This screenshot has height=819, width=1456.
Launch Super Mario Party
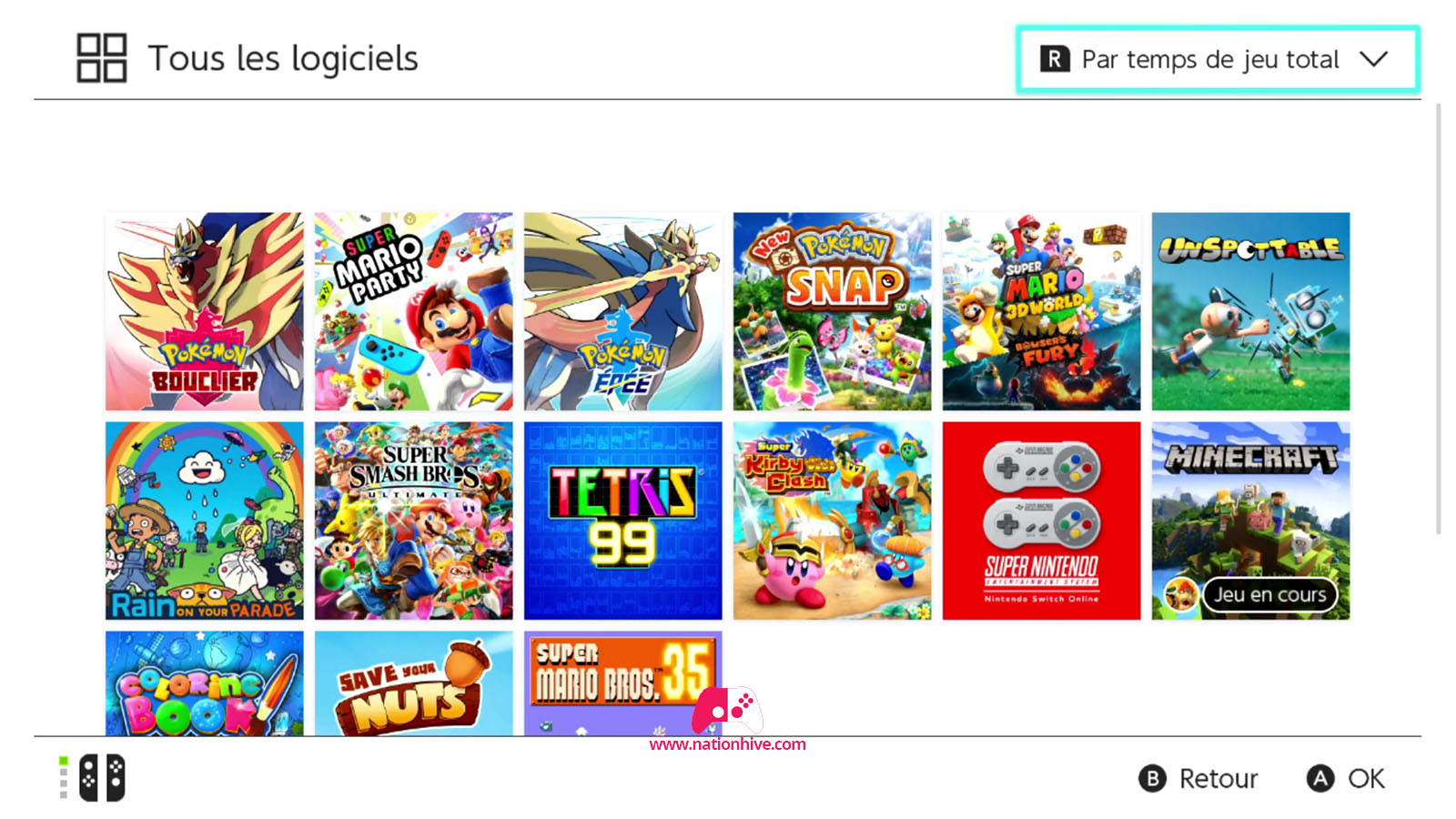click(x=414, y=311)
